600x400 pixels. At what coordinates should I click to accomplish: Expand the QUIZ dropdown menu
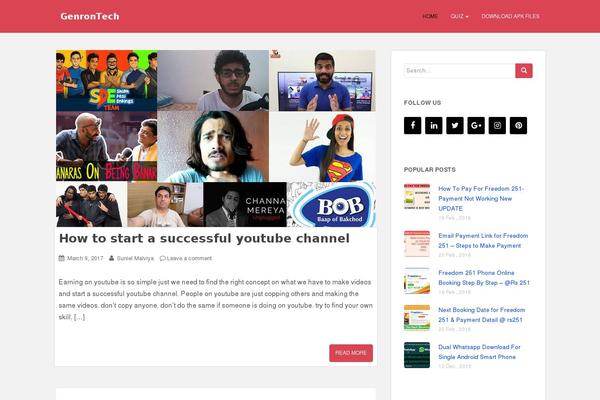point(459,16)
